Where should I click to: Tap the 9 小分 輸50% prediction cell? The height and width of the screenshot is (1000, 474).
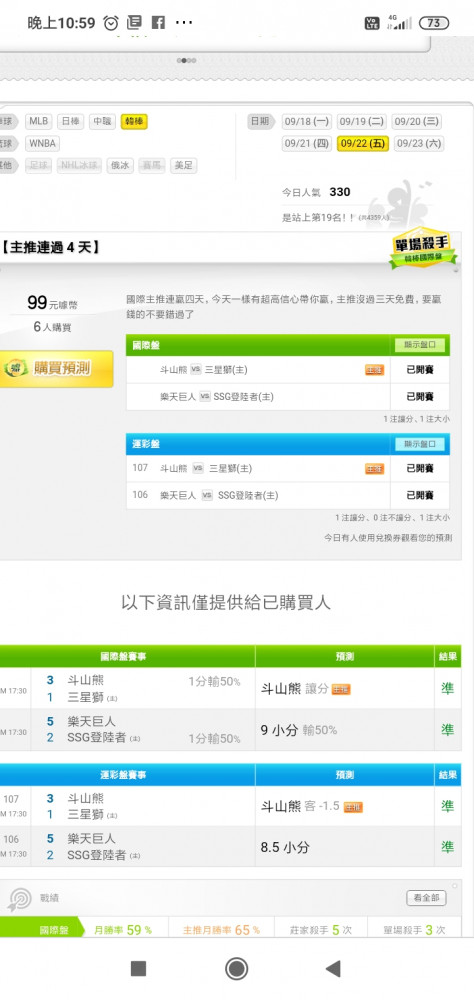(x=344, y=730)
